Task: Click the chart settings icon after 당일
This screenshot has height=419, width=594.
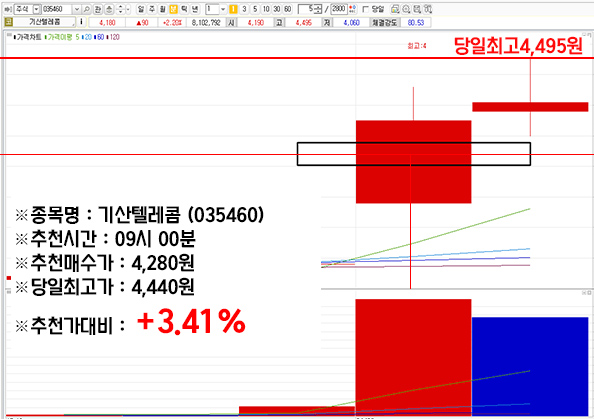Action: 395,9
